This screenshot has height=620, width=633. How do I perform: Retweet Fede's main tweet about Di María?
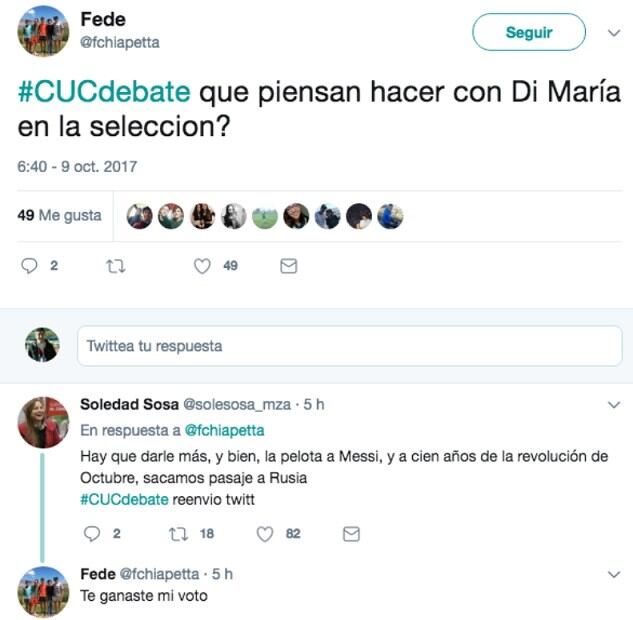[x=115, y=266]
